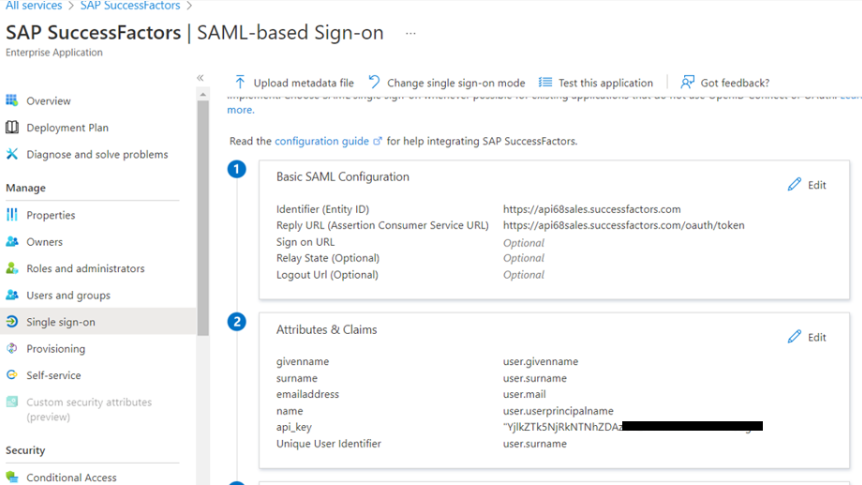The width and height of the screenshot is (862, 485).
Task: Click the pencil icon in Attributes & Claims
Action: 794,337
